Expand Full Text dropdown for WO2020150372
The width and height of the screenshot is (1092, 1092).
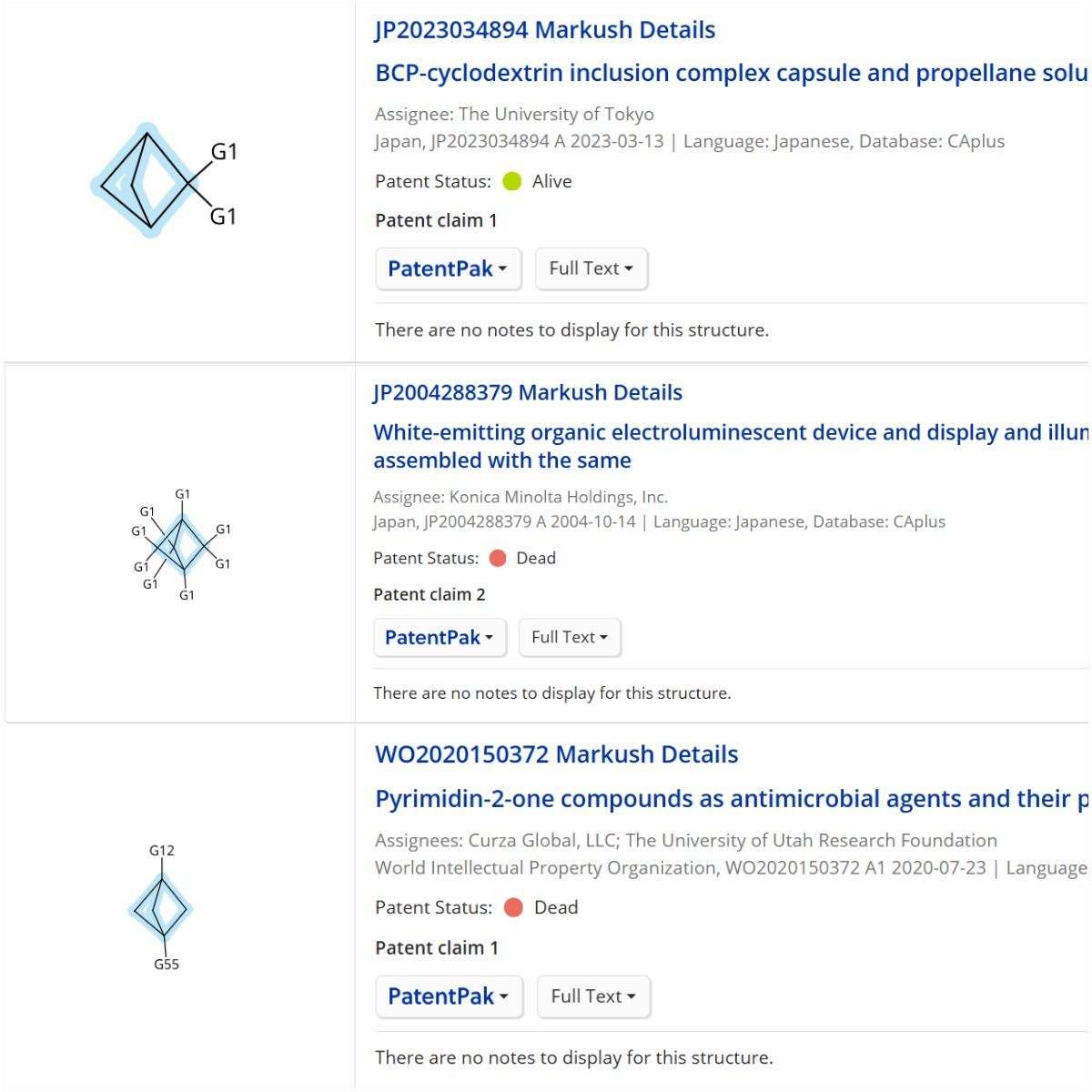593,996
